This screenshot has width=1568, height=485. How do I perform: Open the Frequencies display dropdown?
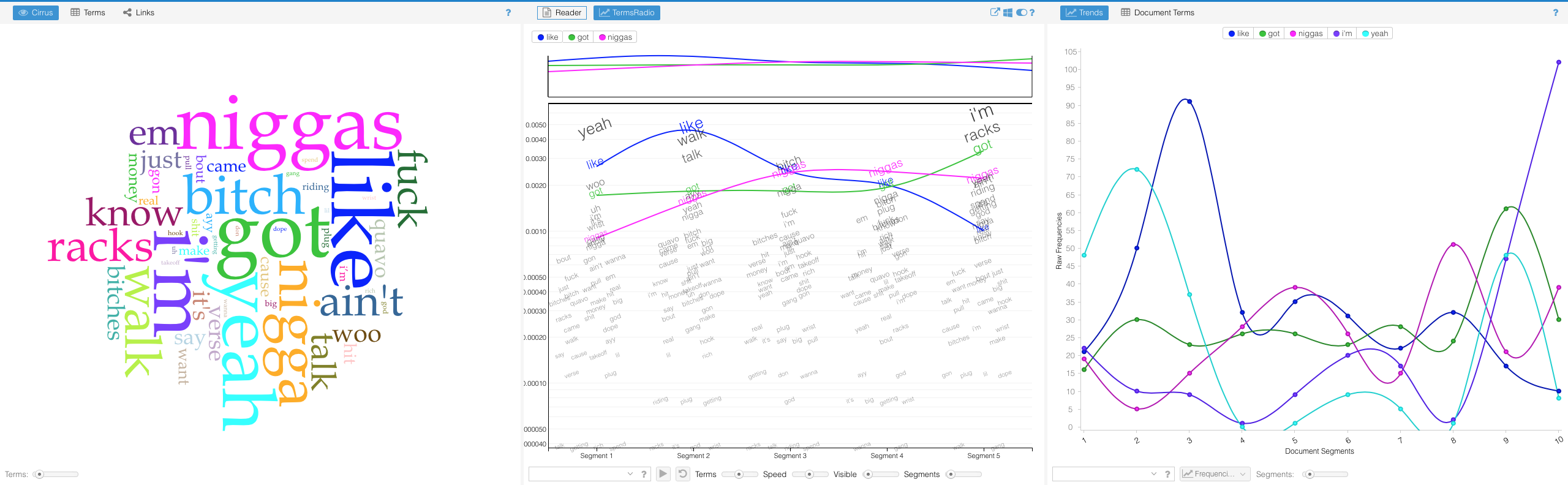1215,474
